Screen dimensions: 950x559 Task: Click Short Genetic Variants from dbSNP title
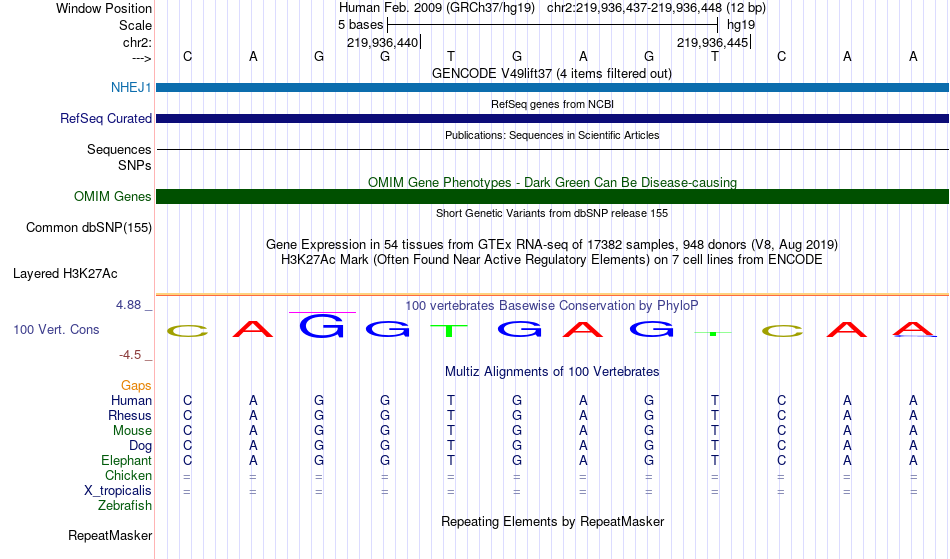552,213
